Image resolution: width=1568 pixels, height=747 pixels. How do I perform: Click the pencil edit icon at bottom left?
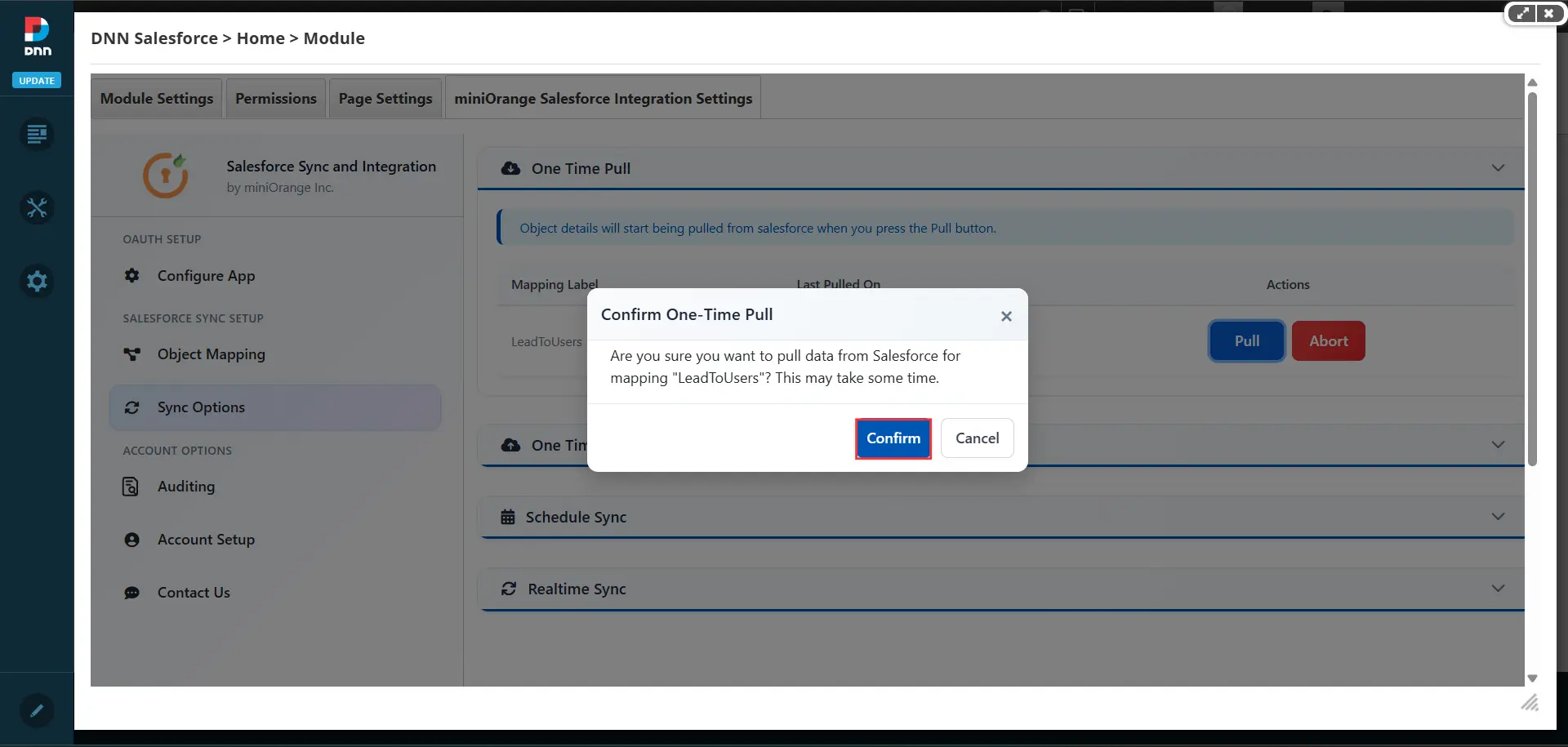[x=37, y=710]
